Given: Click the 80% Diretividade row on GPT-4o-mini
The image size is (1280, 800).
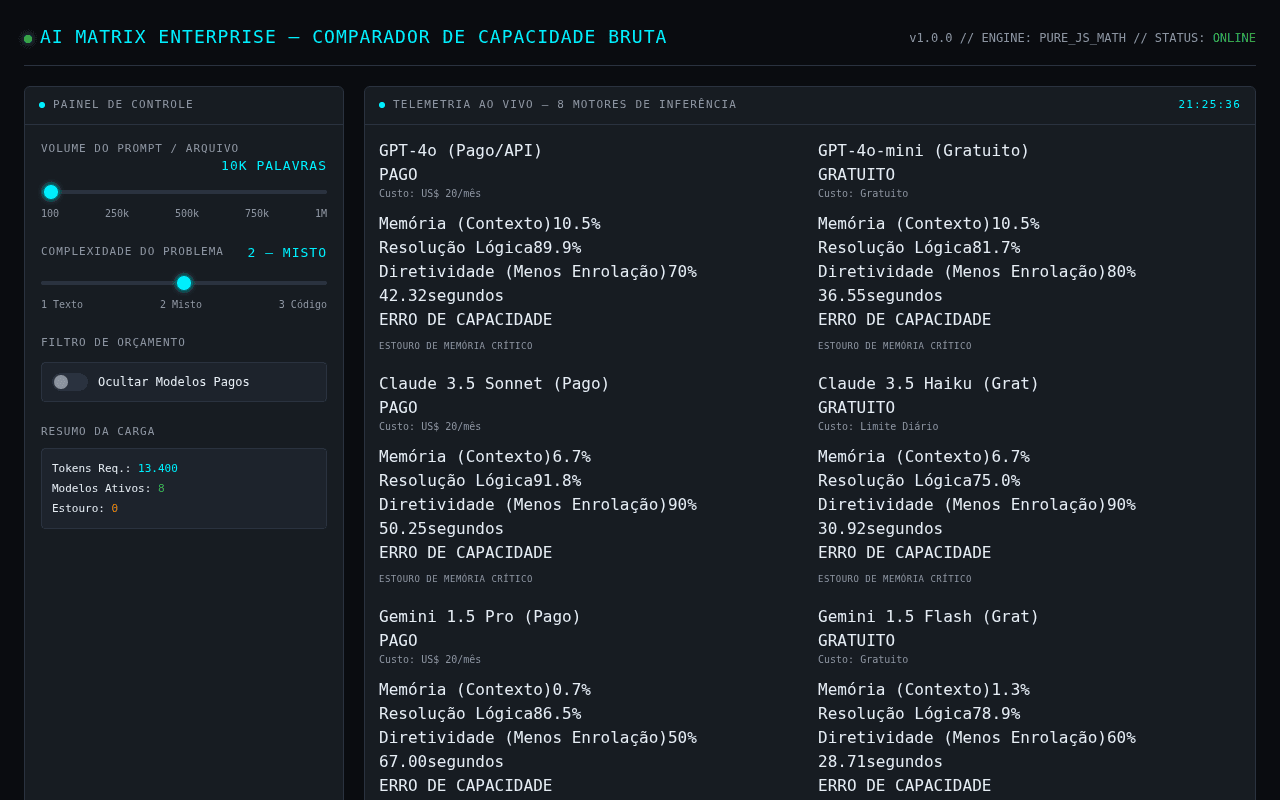Looking at the screenshot, I should 977,272.
